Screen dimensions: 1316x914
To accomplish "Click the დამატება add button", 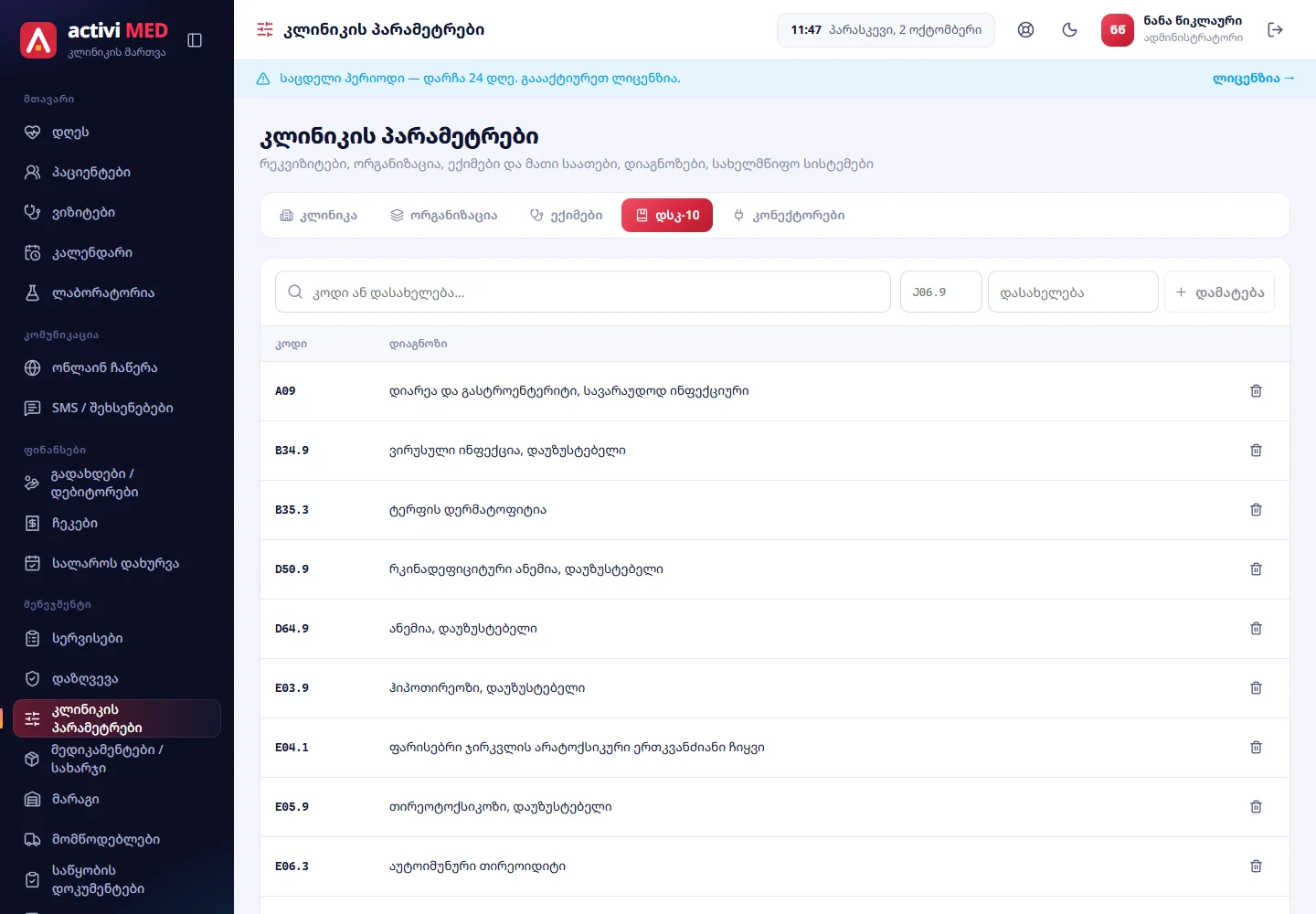I will [x=1219, y=292].
